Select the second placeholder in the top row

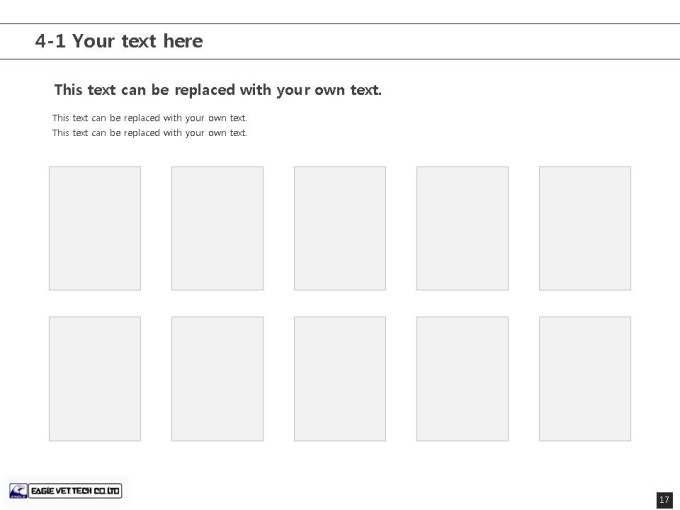[217, 228]
